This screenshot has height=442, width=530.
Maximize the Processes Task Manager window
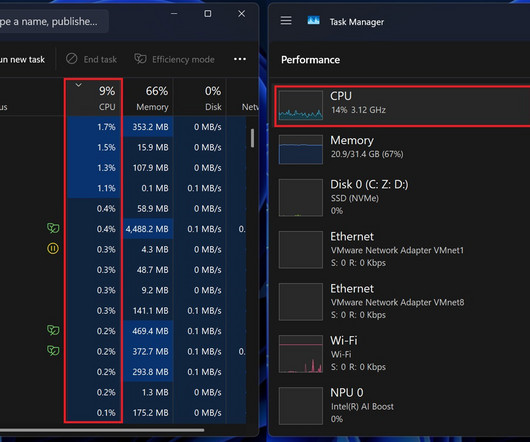[208, 14]
